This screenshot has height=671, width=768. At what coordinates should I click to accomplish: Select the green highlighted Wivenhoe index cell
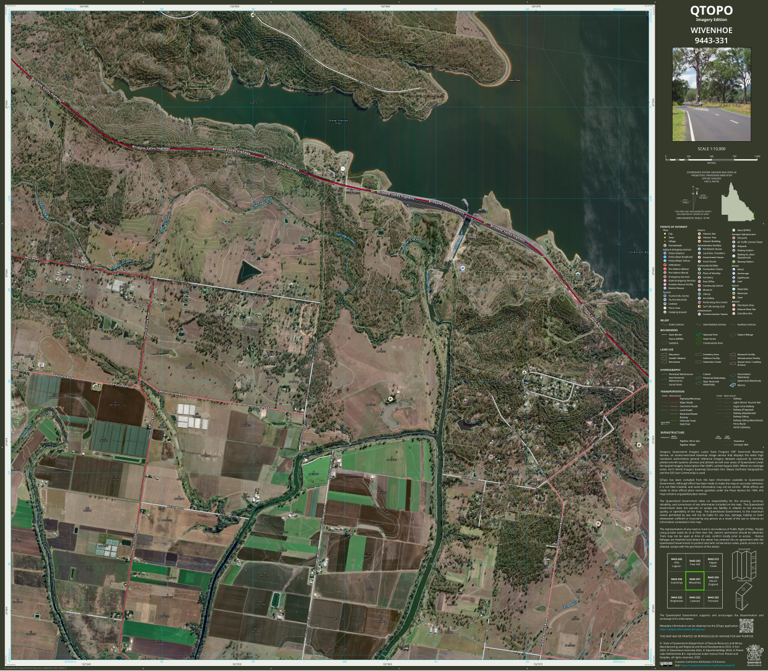click(695, 581)
